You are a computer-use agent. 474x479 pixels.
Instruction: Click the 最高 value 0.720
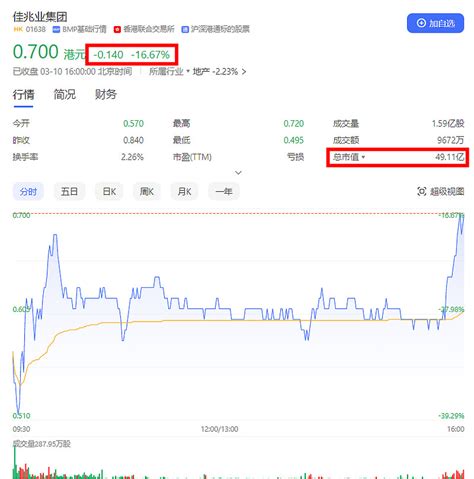click(x=294, y=124)
